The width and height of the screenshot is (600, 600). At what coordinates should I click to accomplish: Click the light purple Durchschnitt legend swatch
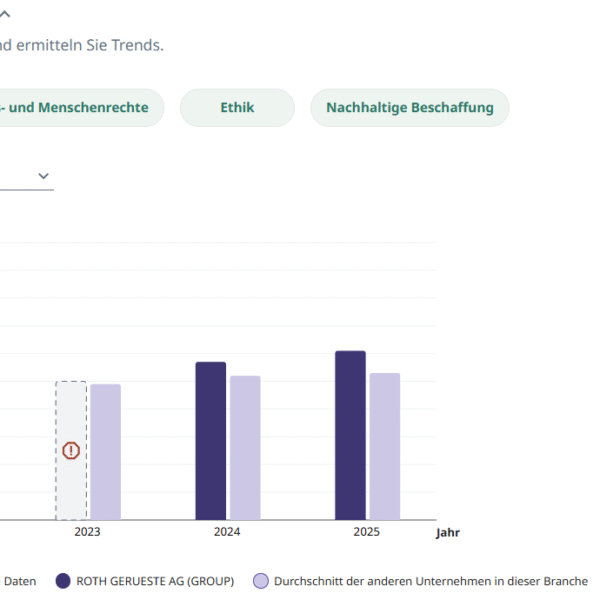pyautogui.click(x=261, y=580)
